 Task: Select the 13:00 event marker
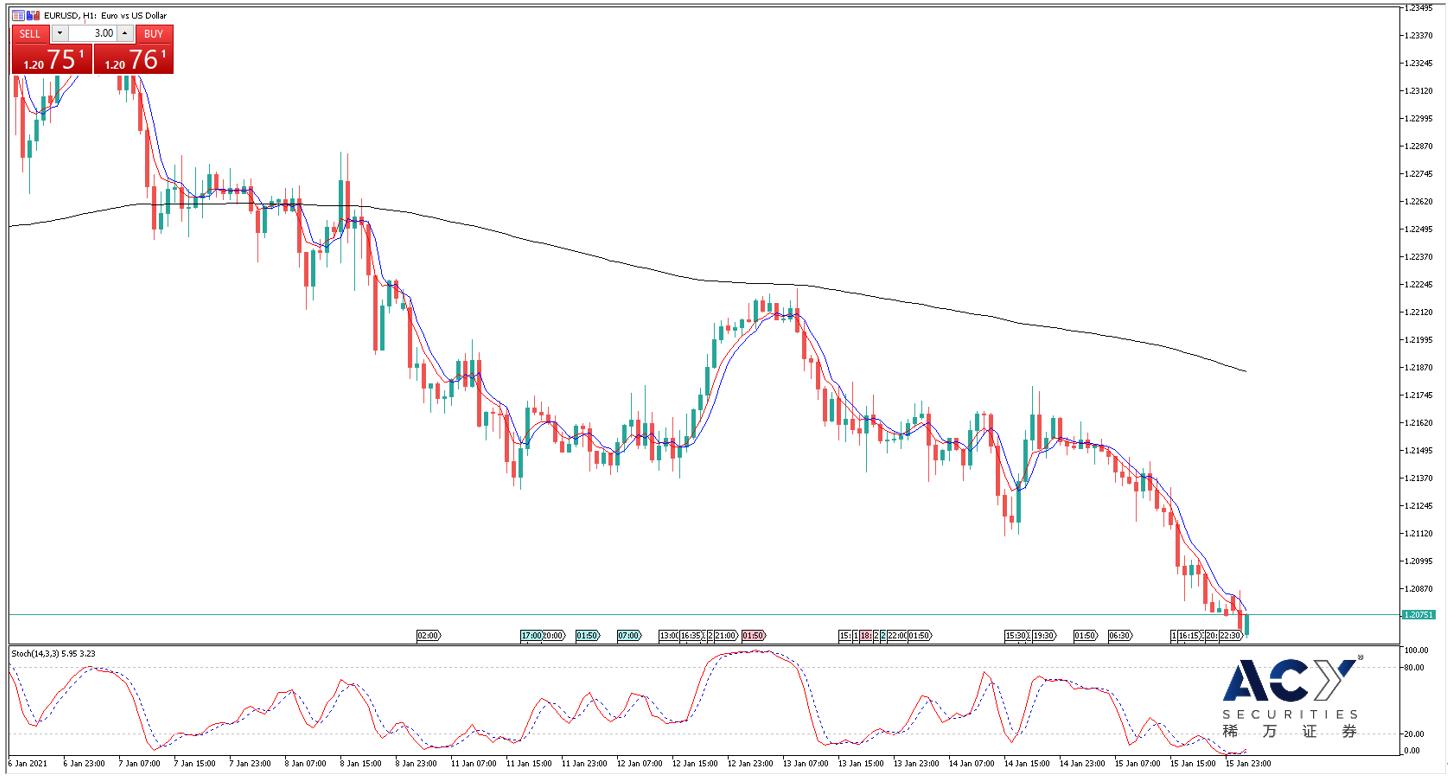tap(669, 635)
